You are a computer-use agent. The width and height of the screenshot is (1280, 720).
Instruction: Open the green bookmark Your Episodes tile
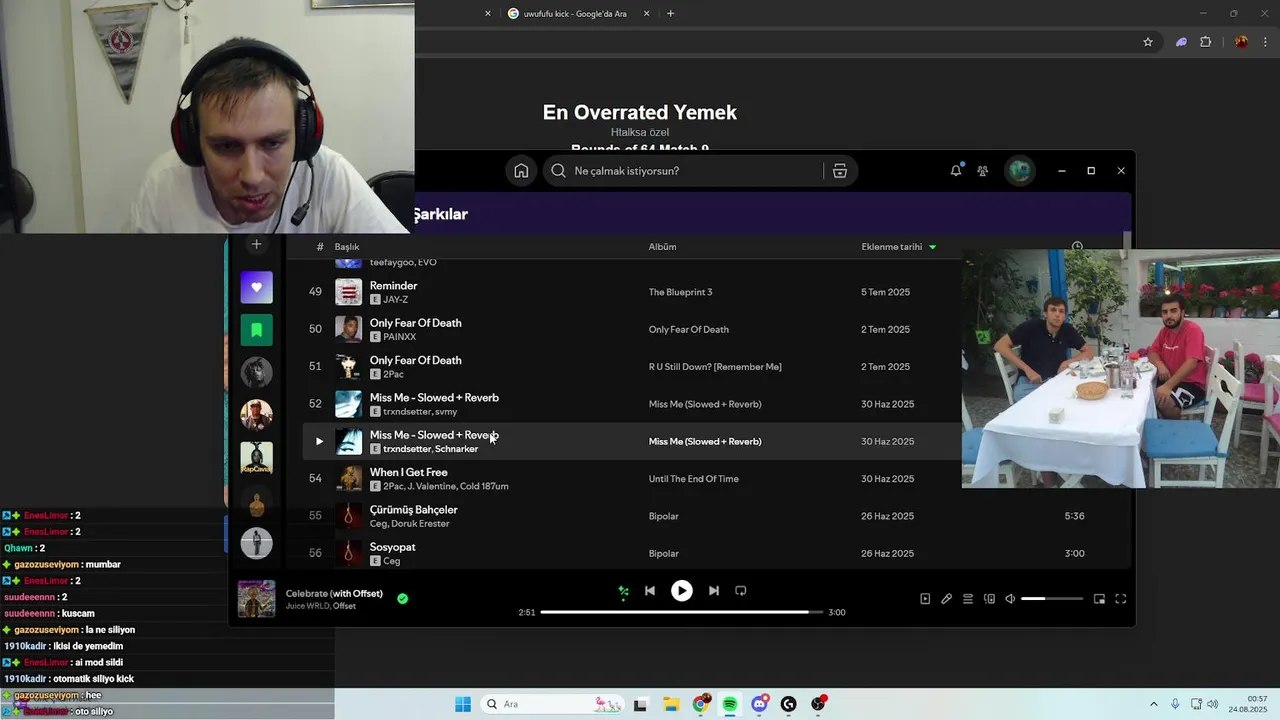pyautogui.click(x=257, y=330)
